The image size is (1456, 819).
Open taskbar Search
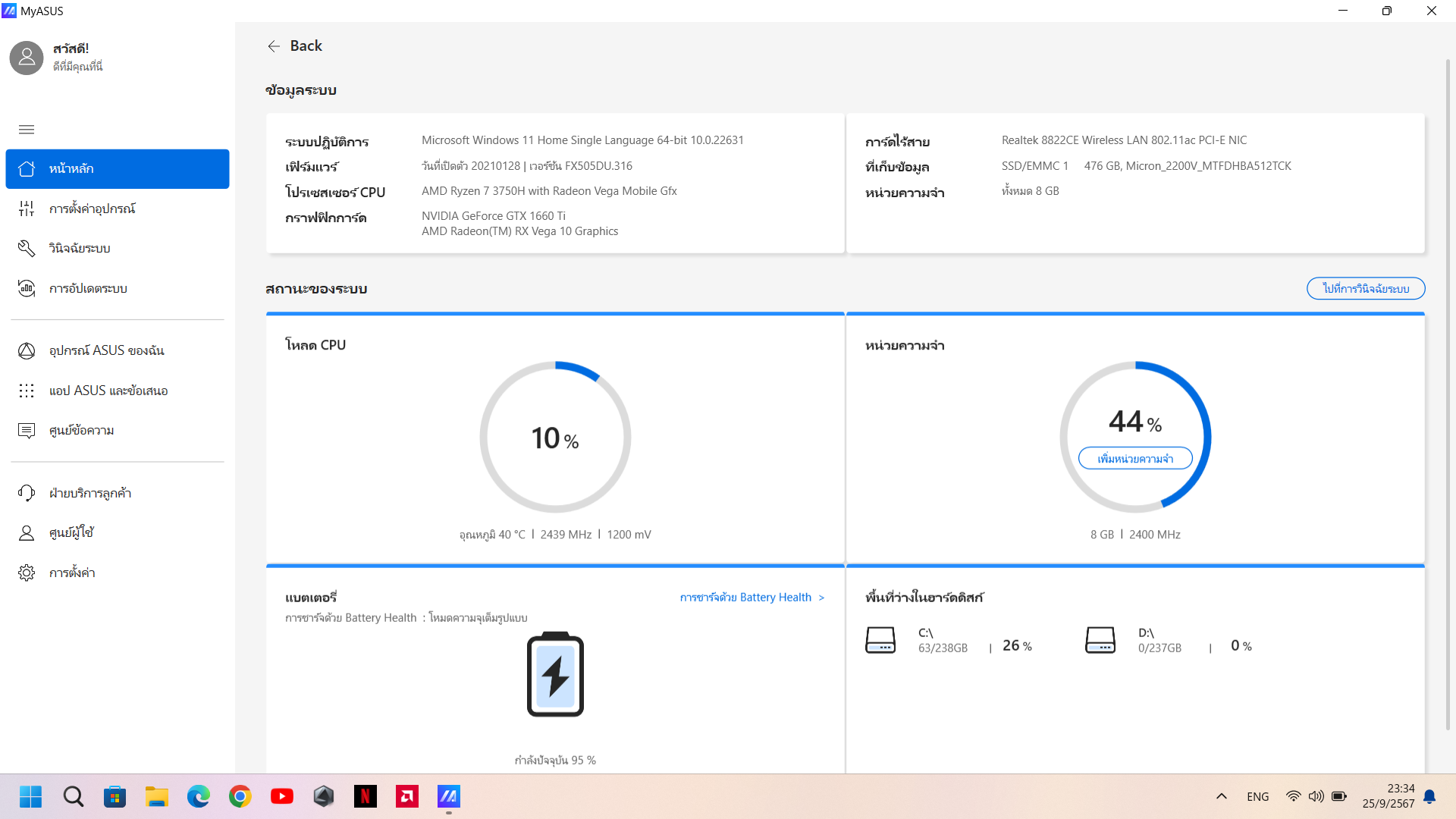click(74, 796)
